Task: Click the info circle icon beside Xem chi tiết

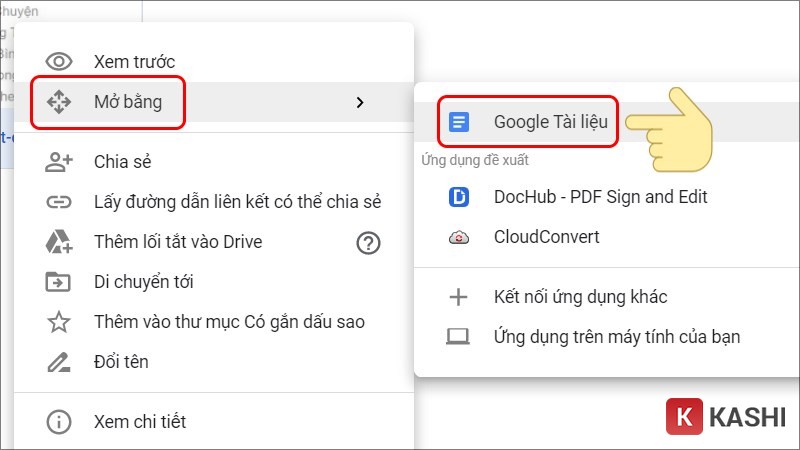Action: tap(59, 422)
